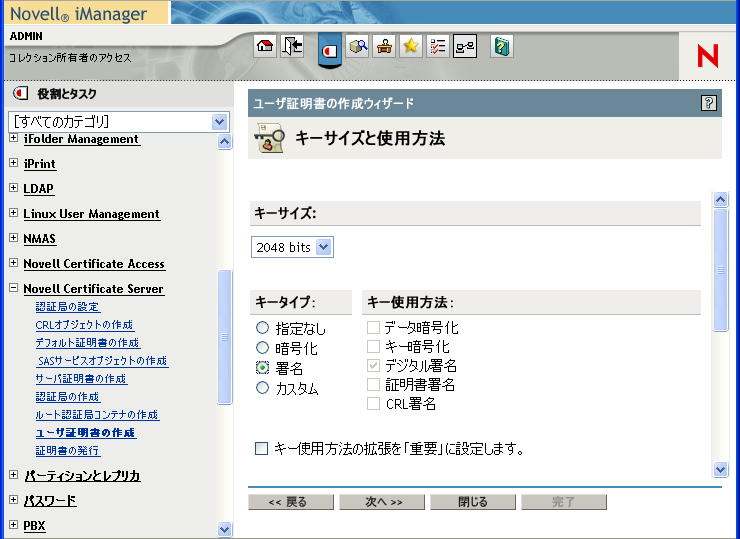Expand the iPrint plus box
740x539 pixels.
[x=14, y=163]
